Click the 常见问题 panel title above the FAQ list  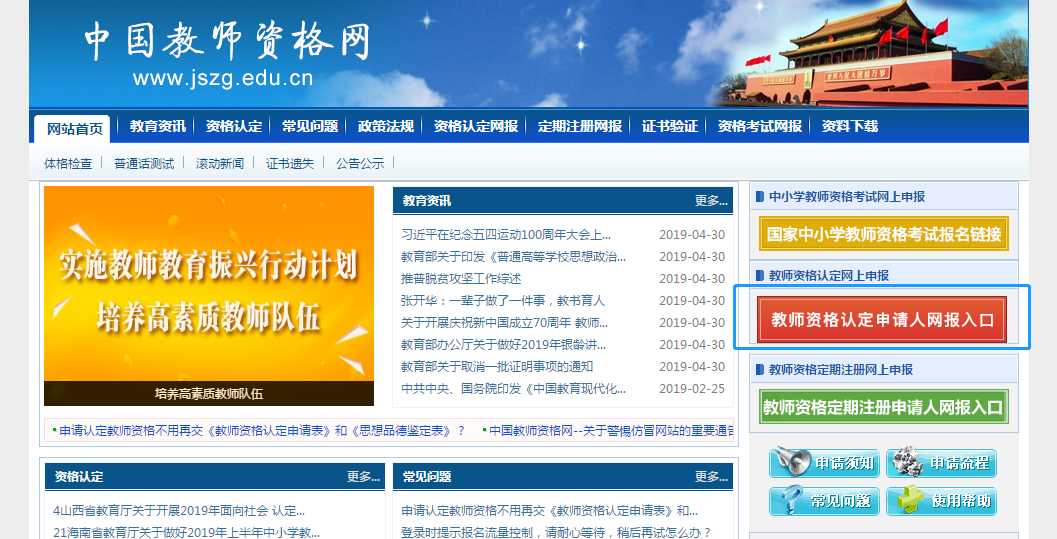427,476
